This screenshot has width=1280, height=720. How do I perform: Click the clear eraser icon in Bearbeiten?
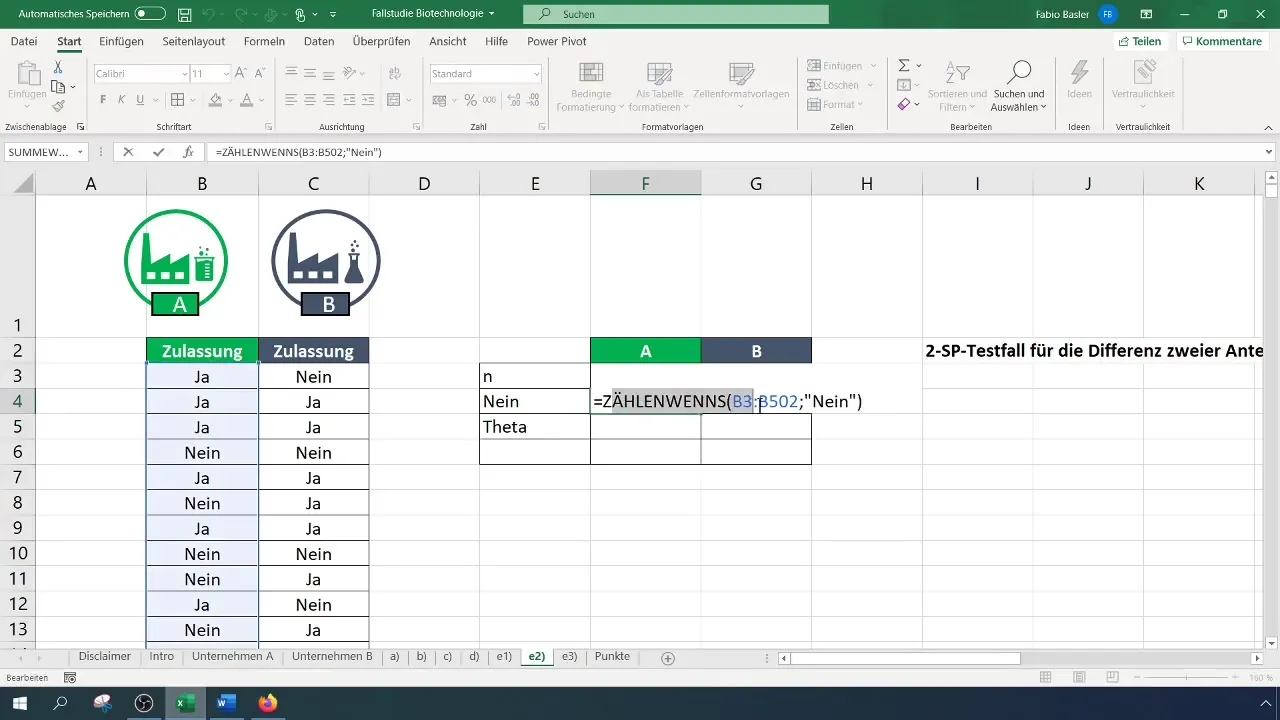(904, 104)
